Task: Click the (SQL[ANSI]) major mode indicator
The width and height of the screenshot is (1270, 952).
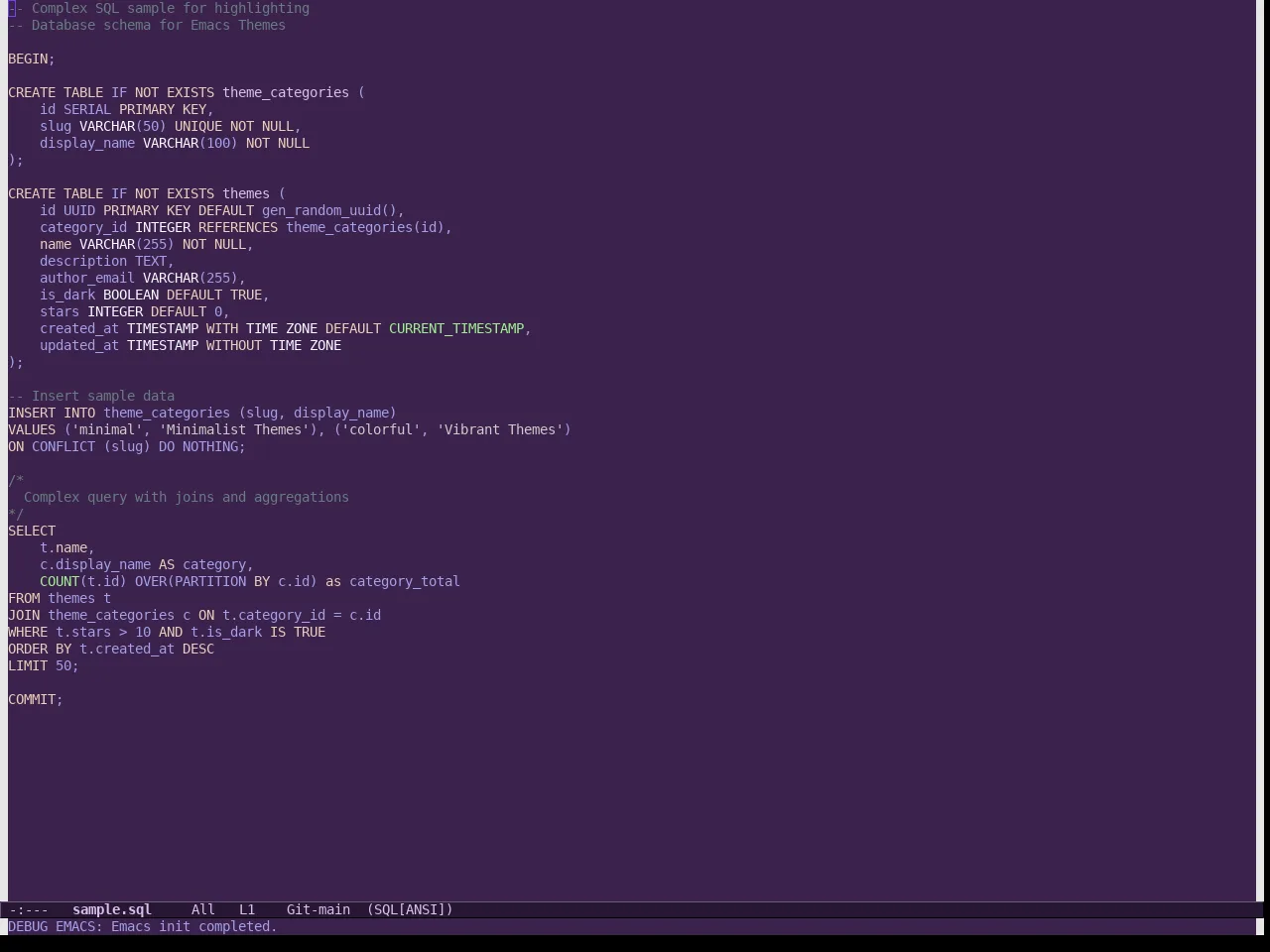Action: (410, 909)
